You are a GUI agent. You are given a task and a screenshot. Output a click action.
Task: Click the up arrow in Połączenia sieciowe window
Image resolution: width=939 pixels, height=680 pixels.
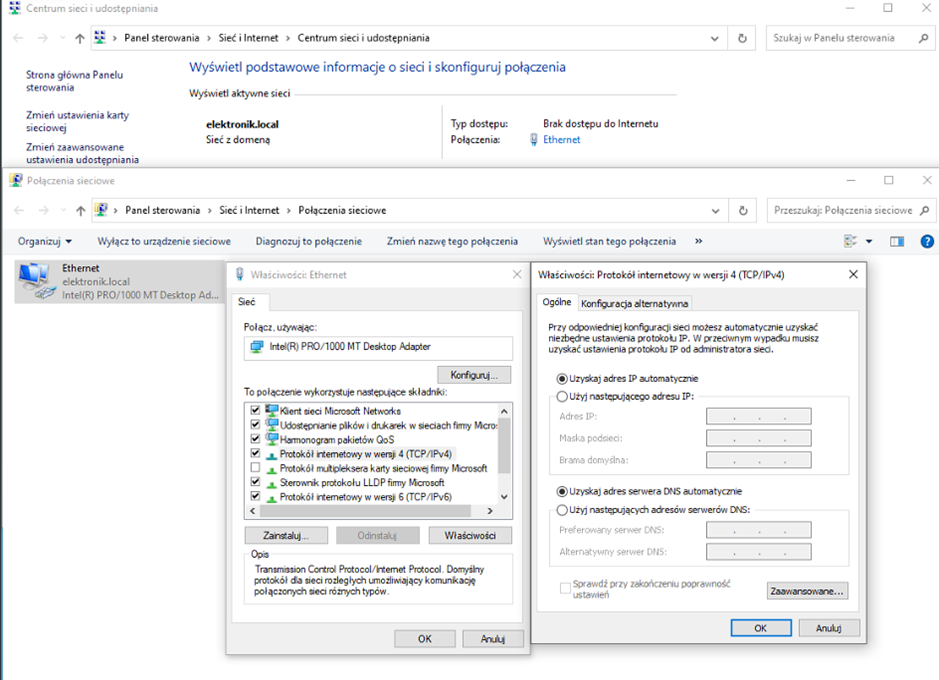click(x=80, y=211)
